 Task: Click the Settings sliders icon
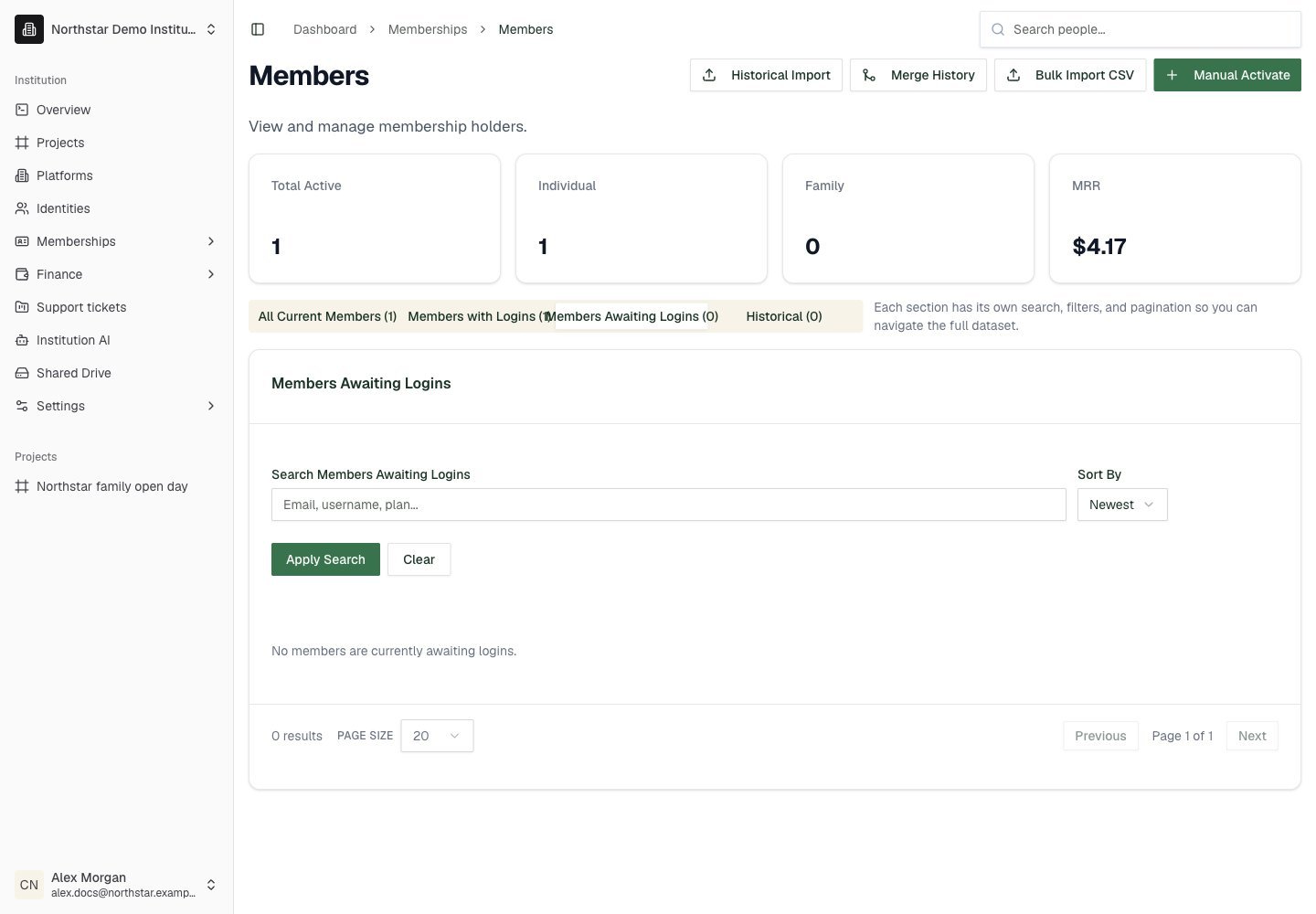tap(22, 406)
